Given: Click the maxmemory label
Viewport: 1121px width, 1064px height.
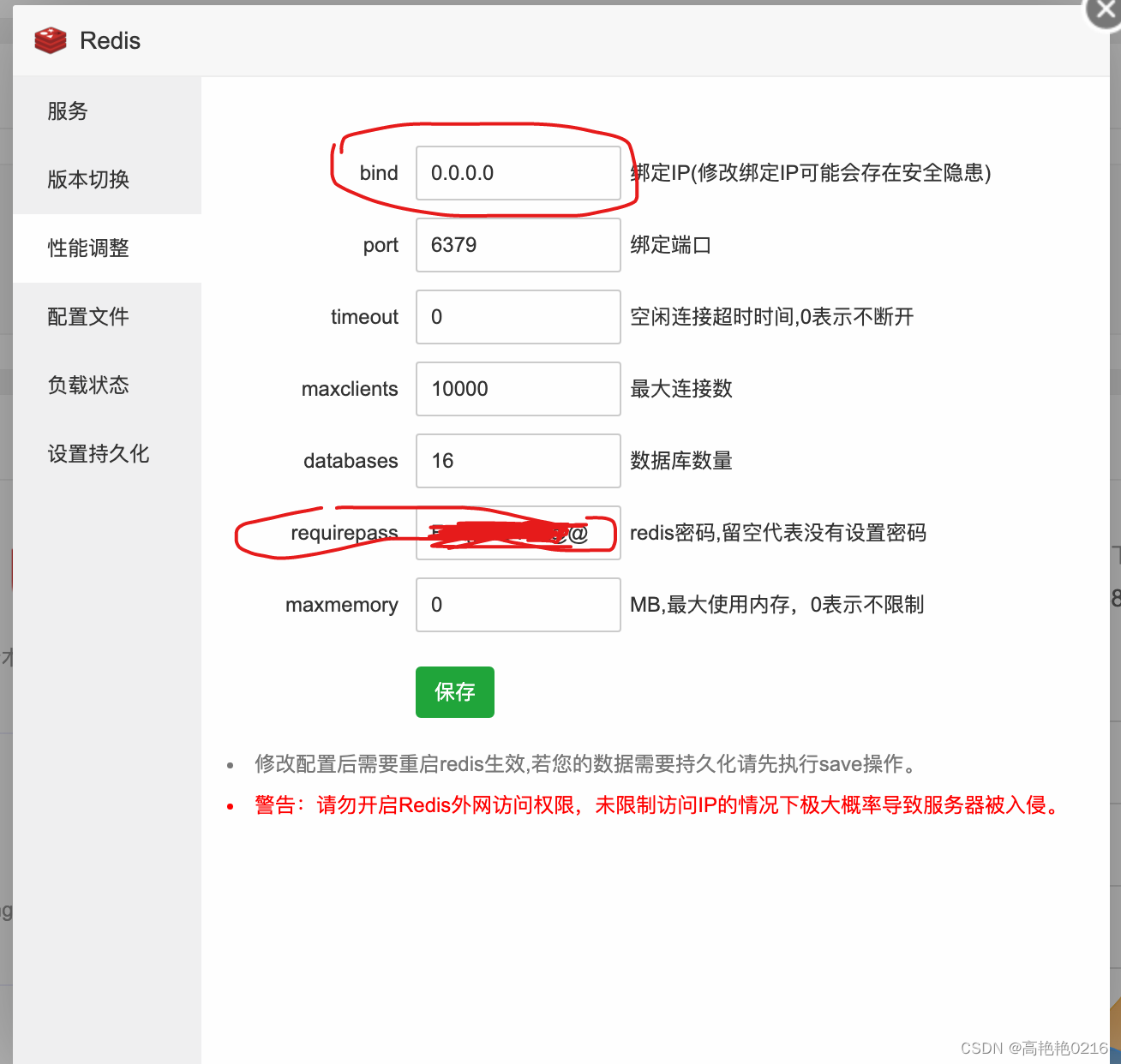Looking at the screenshot, I should coord(342,605).
